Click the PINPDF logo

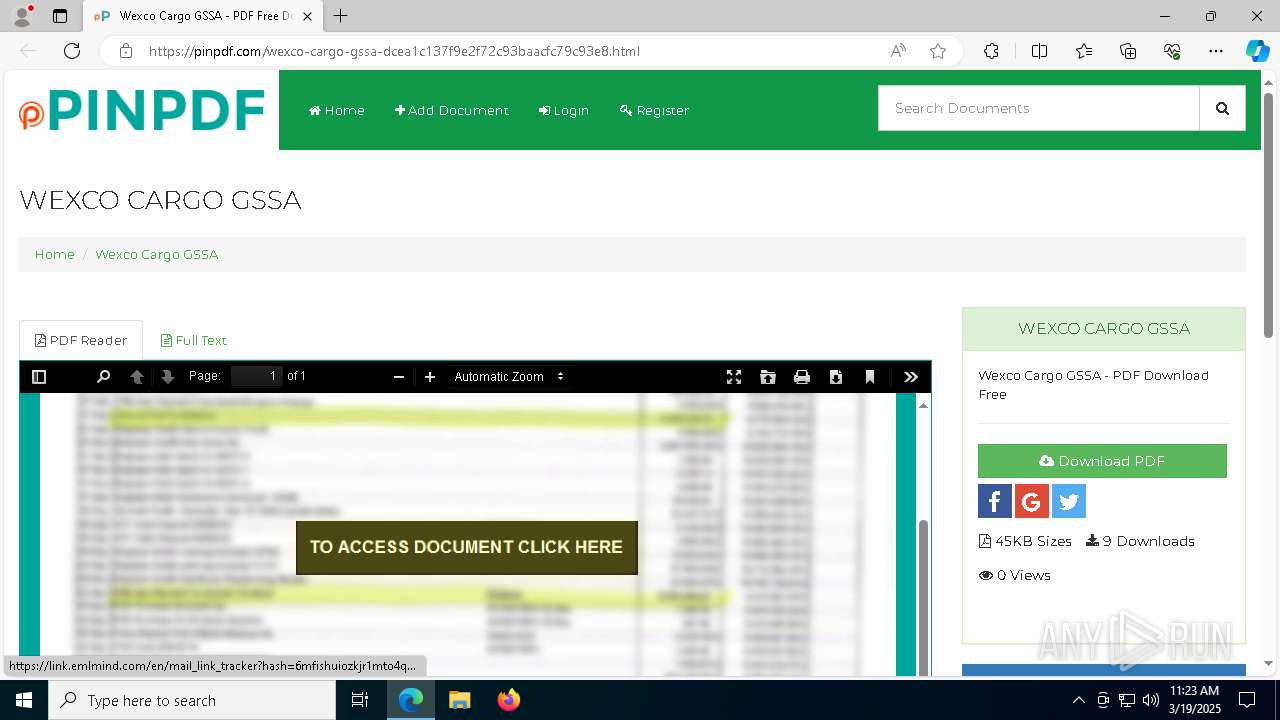click(x=141, y=110)
